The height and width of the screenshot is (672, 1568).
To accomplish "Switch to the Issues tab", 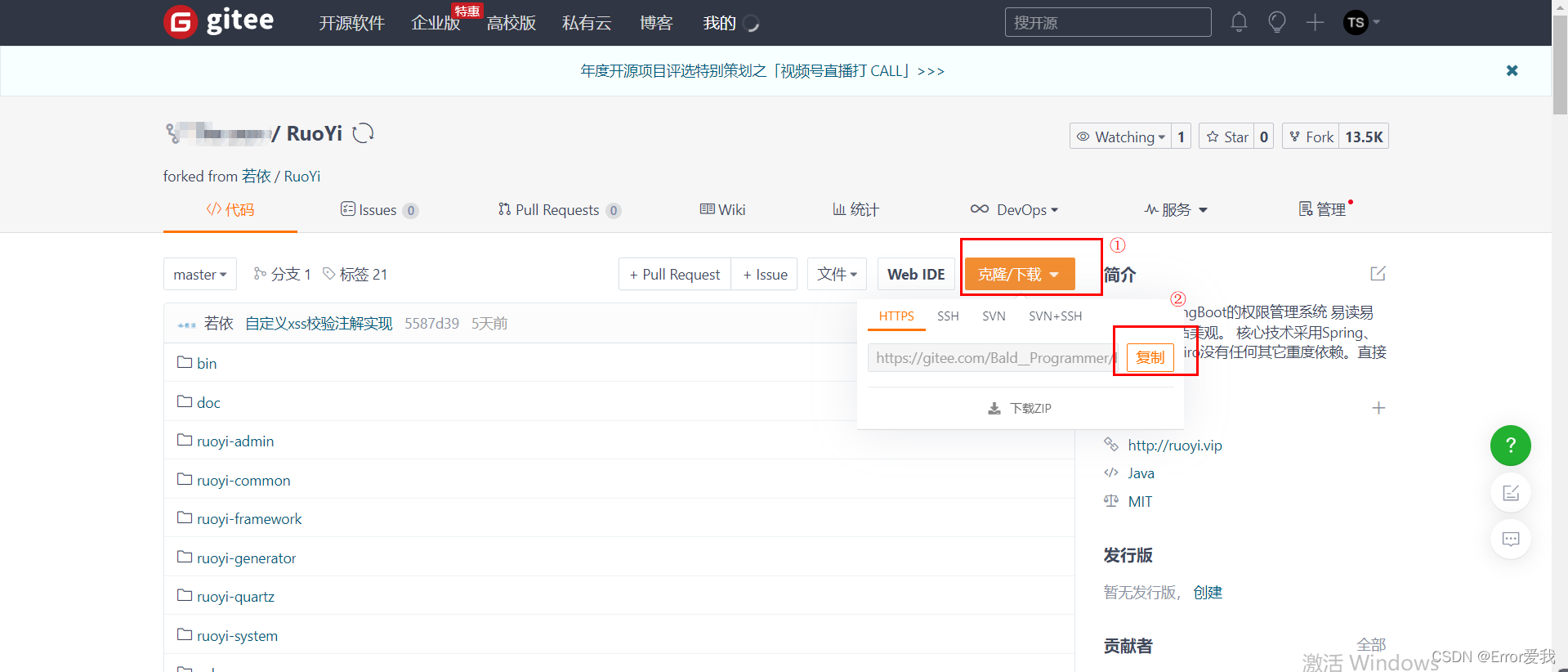I will tap(379, 209).
